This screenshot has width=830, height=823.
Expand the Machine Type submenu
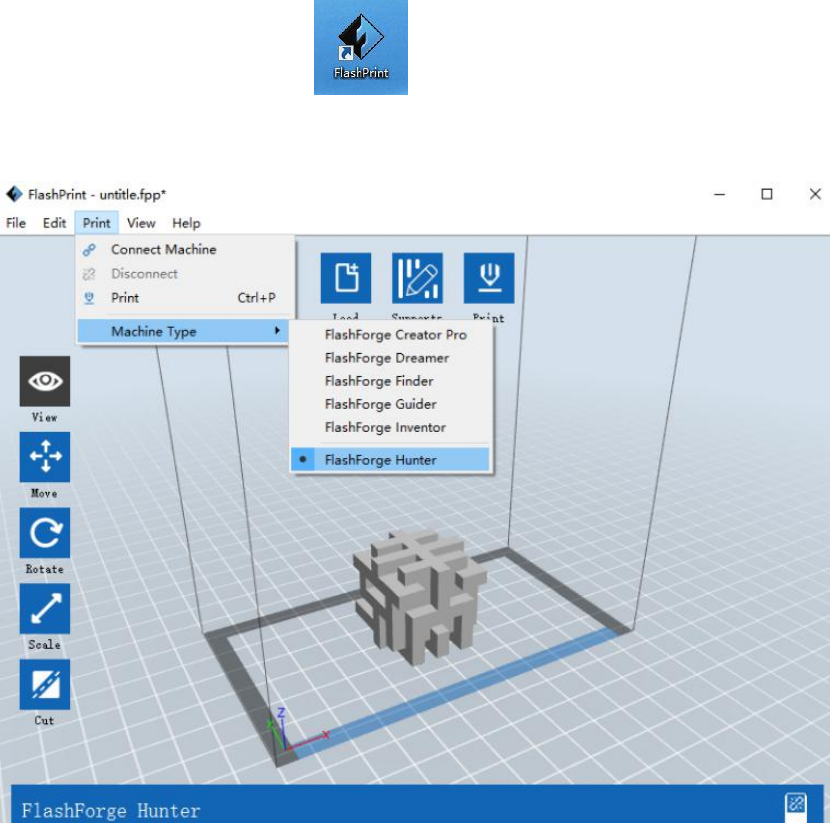(183, 331)
